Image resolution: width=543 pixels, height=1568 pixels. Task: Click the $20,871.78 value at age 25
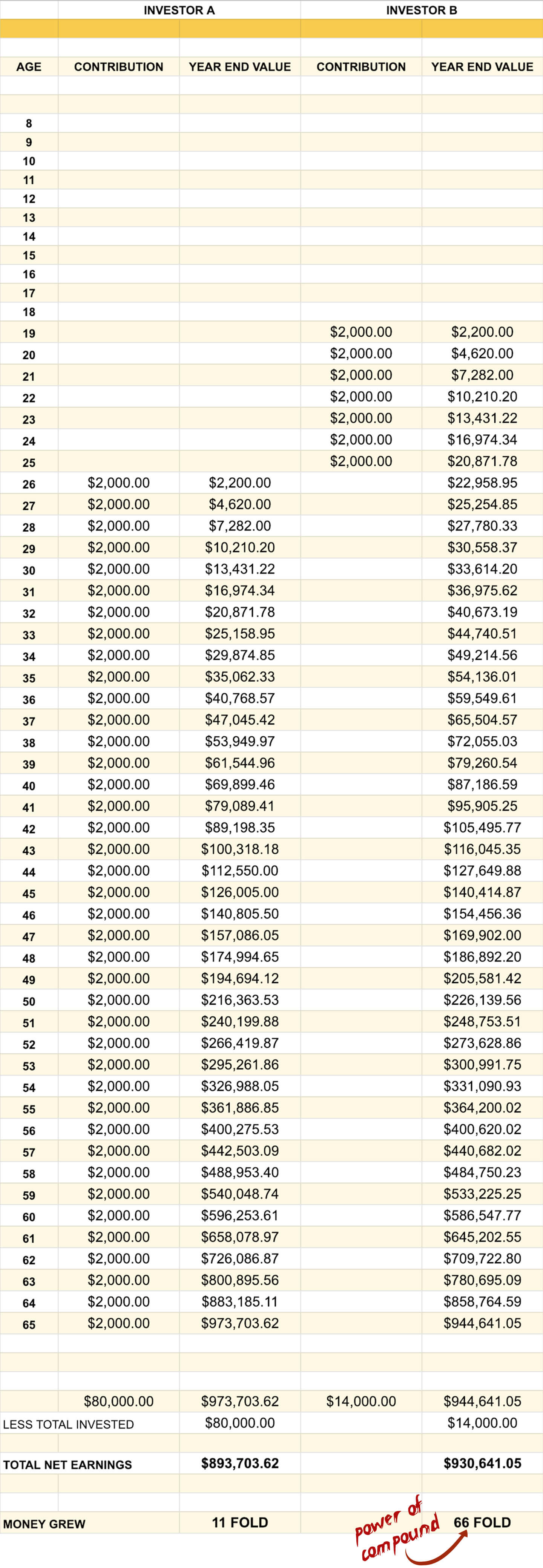(482, 461)
